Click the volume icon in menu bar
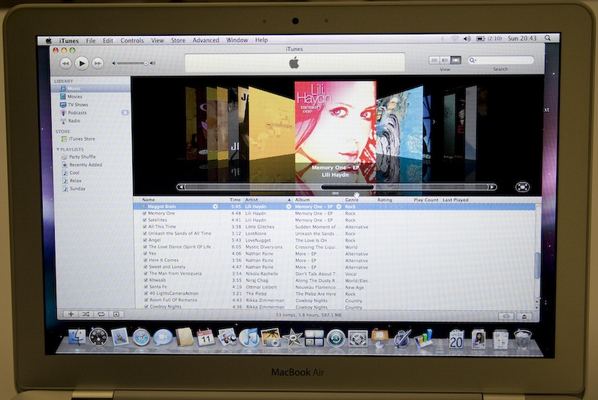This screenshot has height=400, width=598. point(467,39)
